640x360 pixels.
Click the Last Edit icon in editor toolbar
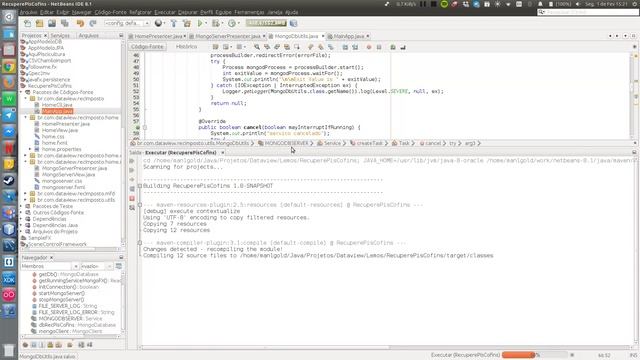click(x=216, y=47)
